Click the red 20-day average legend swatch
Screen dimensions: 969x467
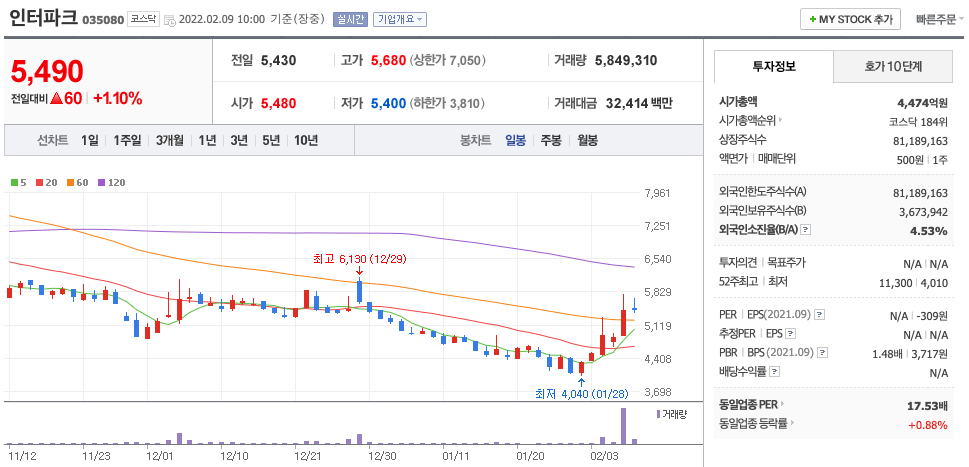38,183
